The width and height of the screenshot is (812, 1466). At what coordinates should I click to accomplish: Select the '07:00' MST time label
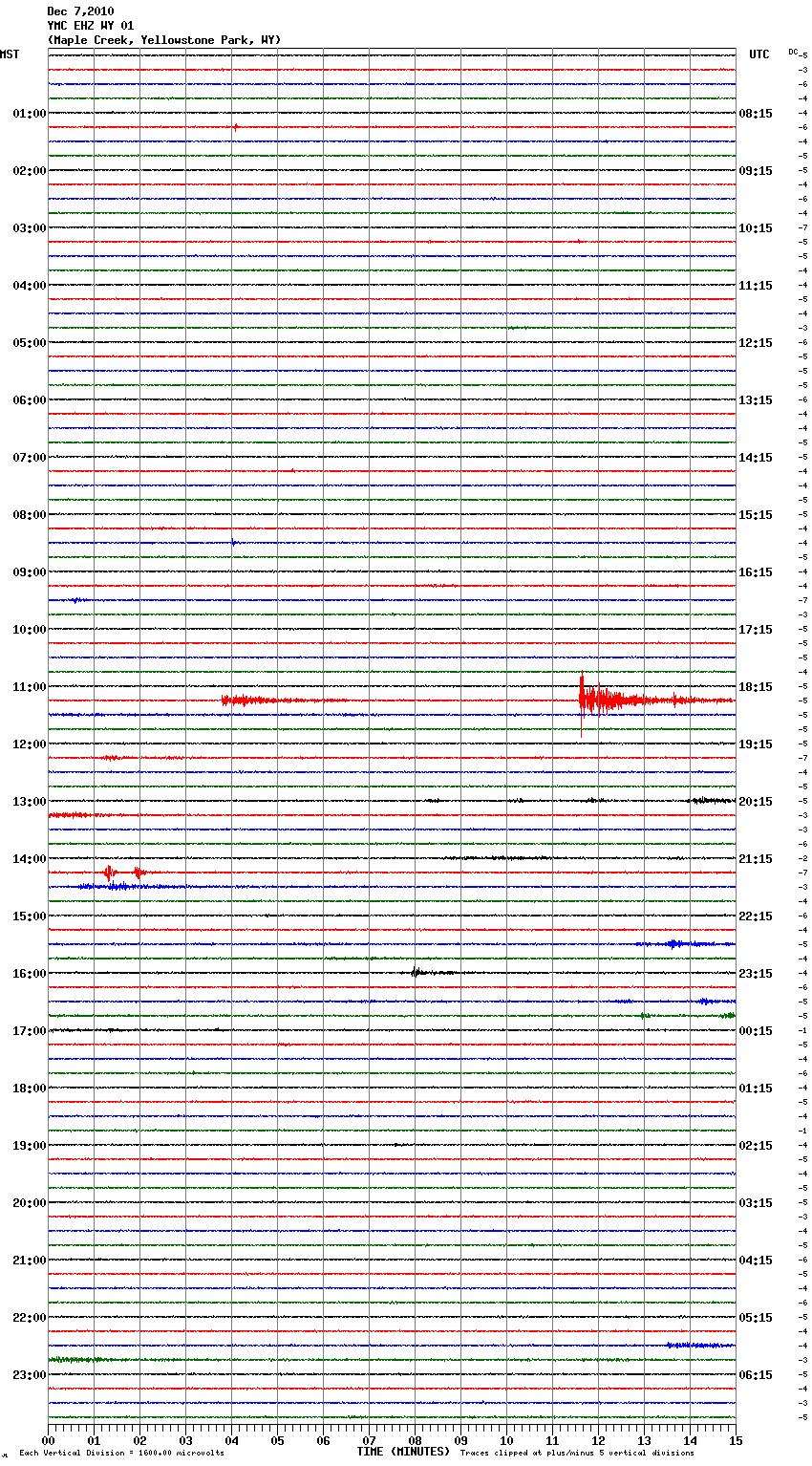[30, 458]
